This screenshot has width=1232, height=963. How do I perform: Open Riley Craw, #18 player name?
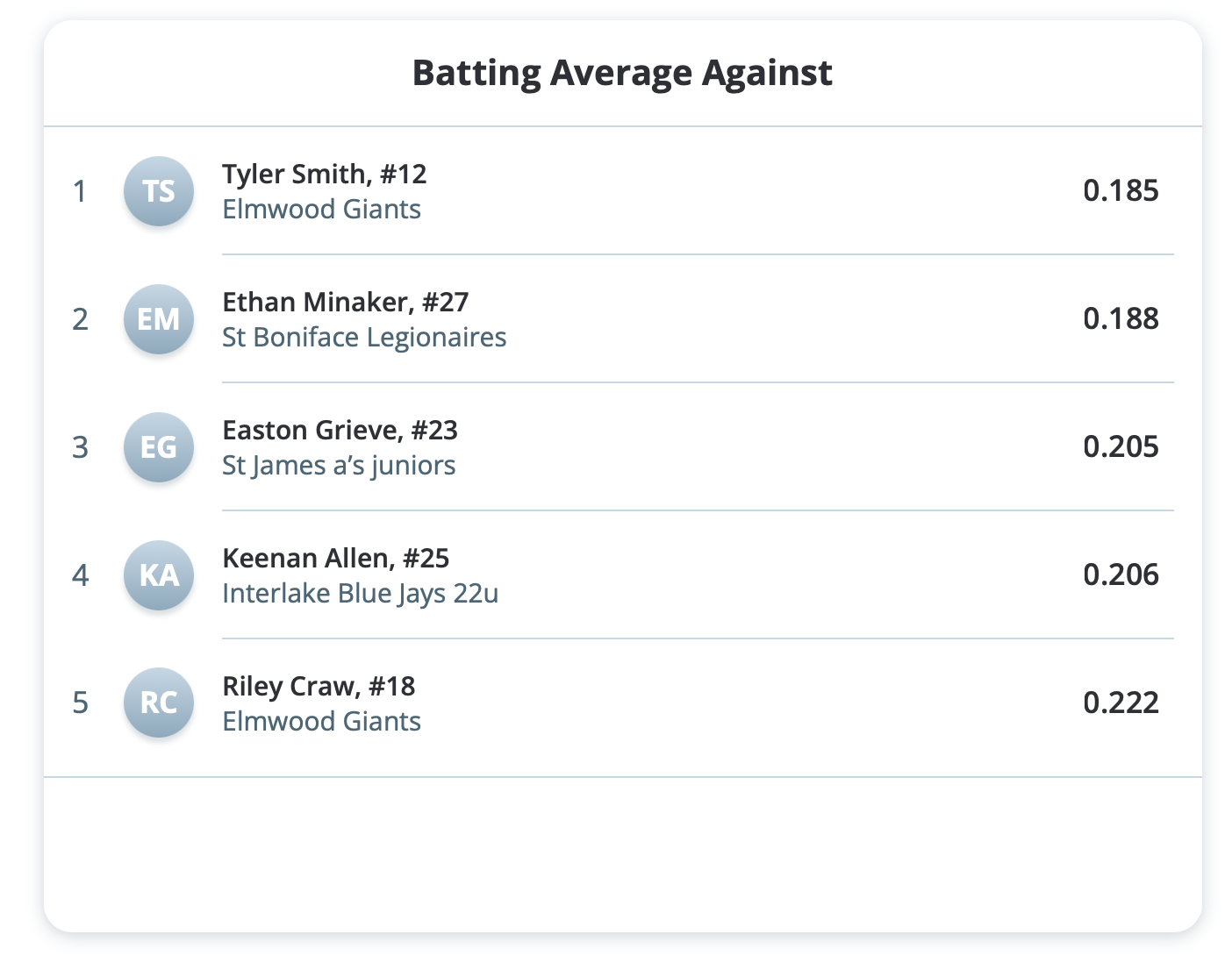coord(319,686)
